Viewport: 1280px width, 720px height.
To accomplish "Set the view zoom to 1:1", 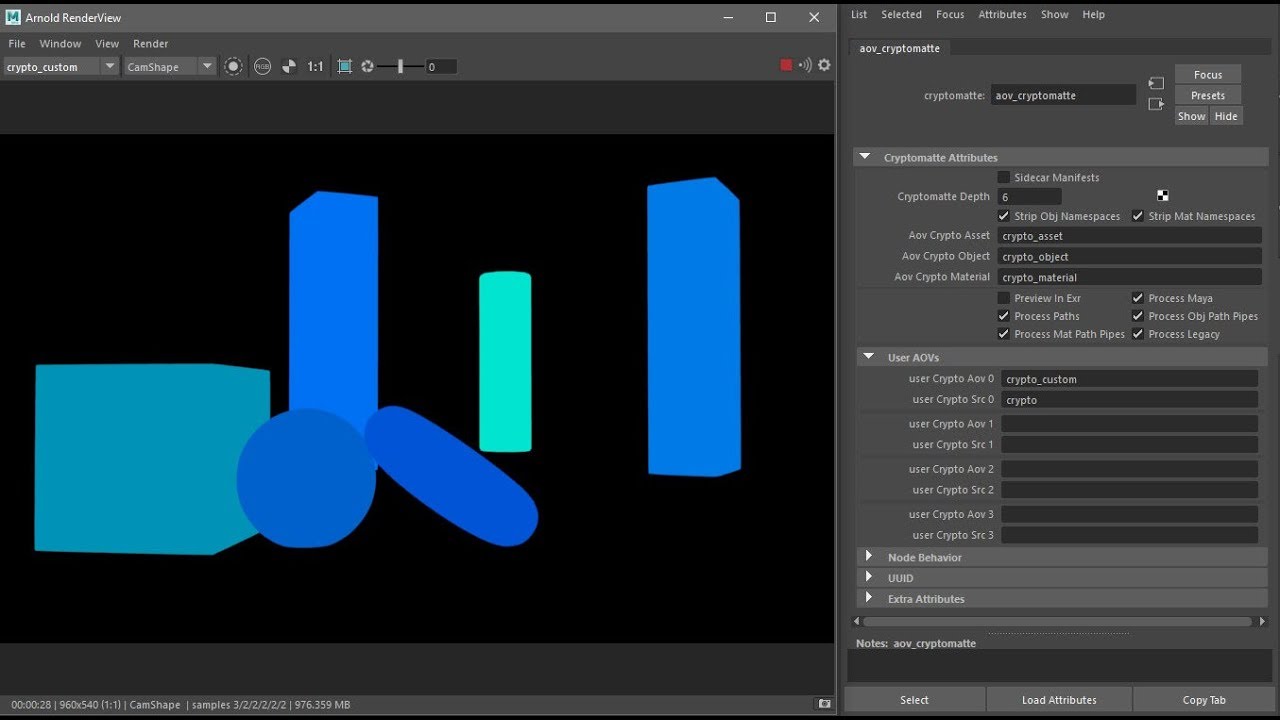I will (x=315, y=67).
